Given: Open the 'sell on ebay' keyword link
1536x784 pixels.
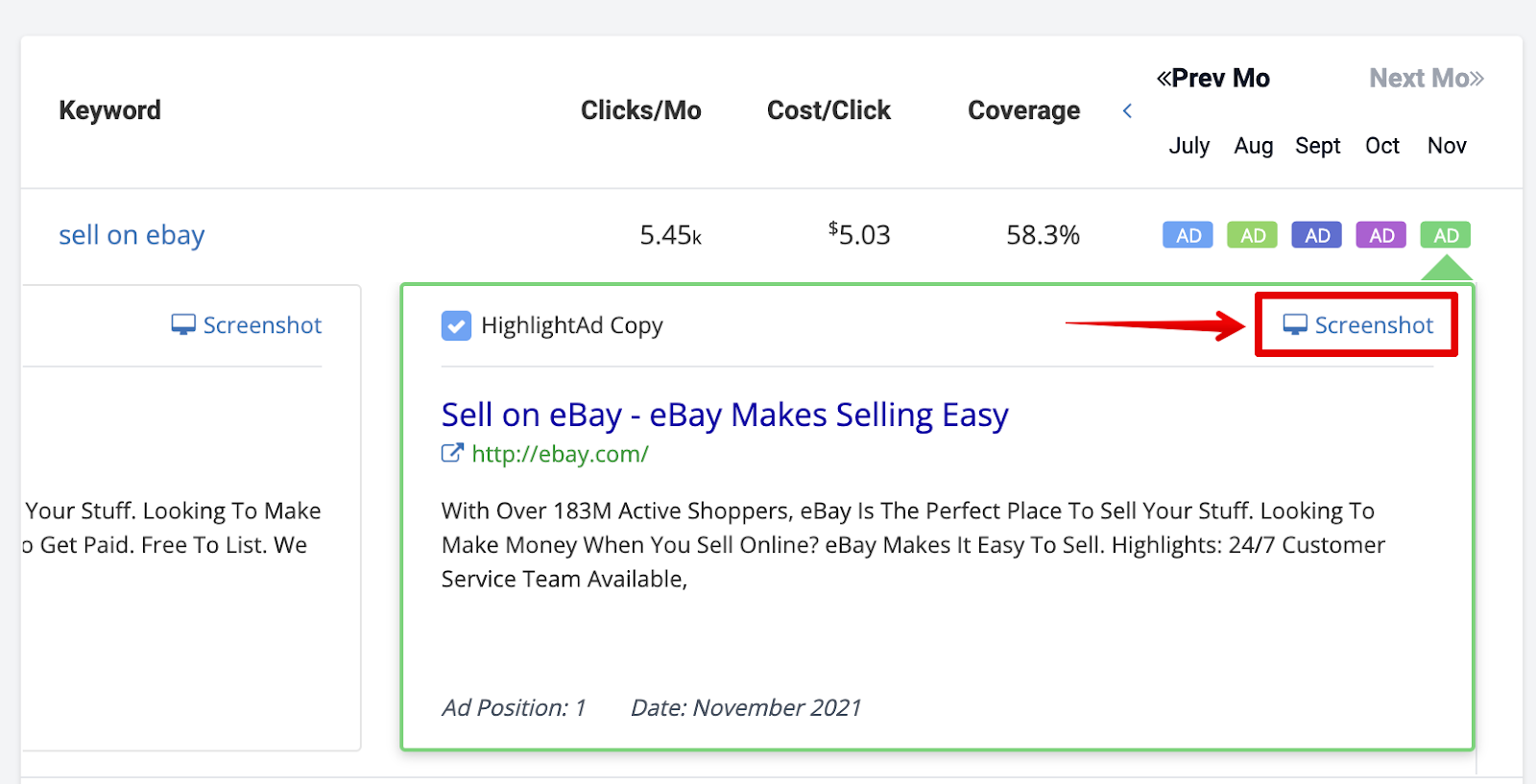Looking at the screenshot, I should 132,235.
